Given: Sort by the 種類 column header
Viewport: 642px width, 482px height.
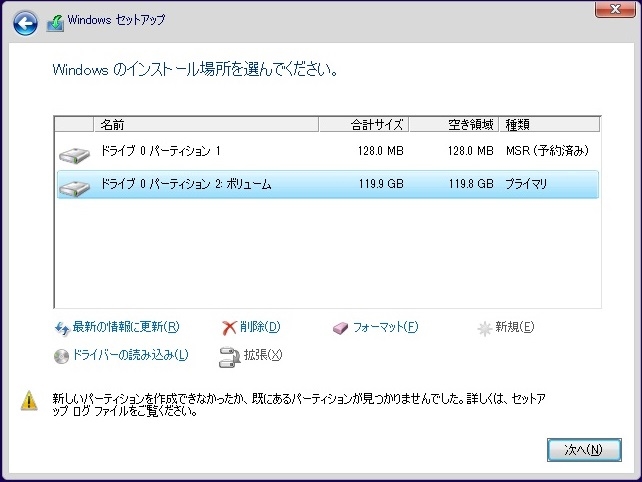Looking at the screenshot, I should point(549,124).
